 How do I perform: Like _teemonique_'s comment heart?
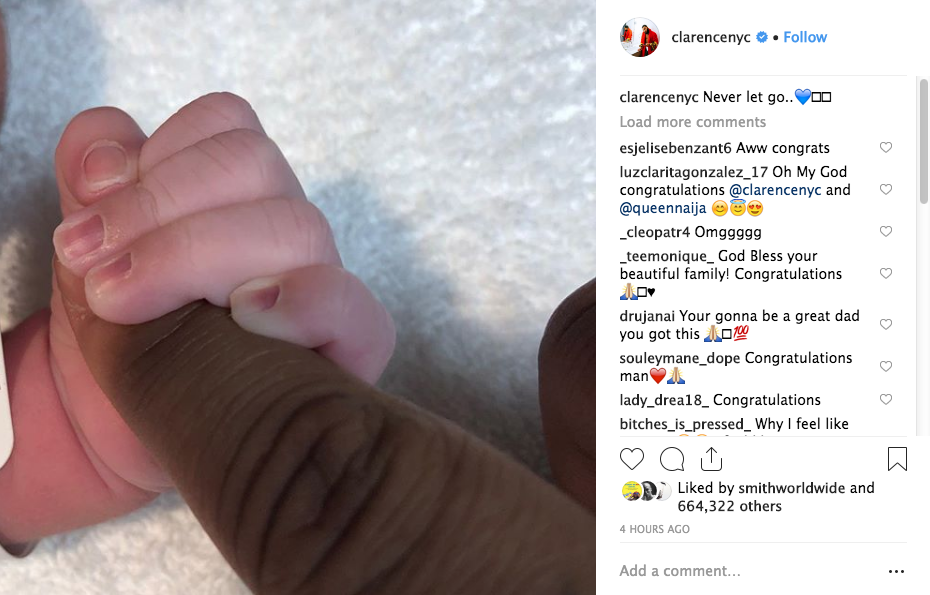886,273
